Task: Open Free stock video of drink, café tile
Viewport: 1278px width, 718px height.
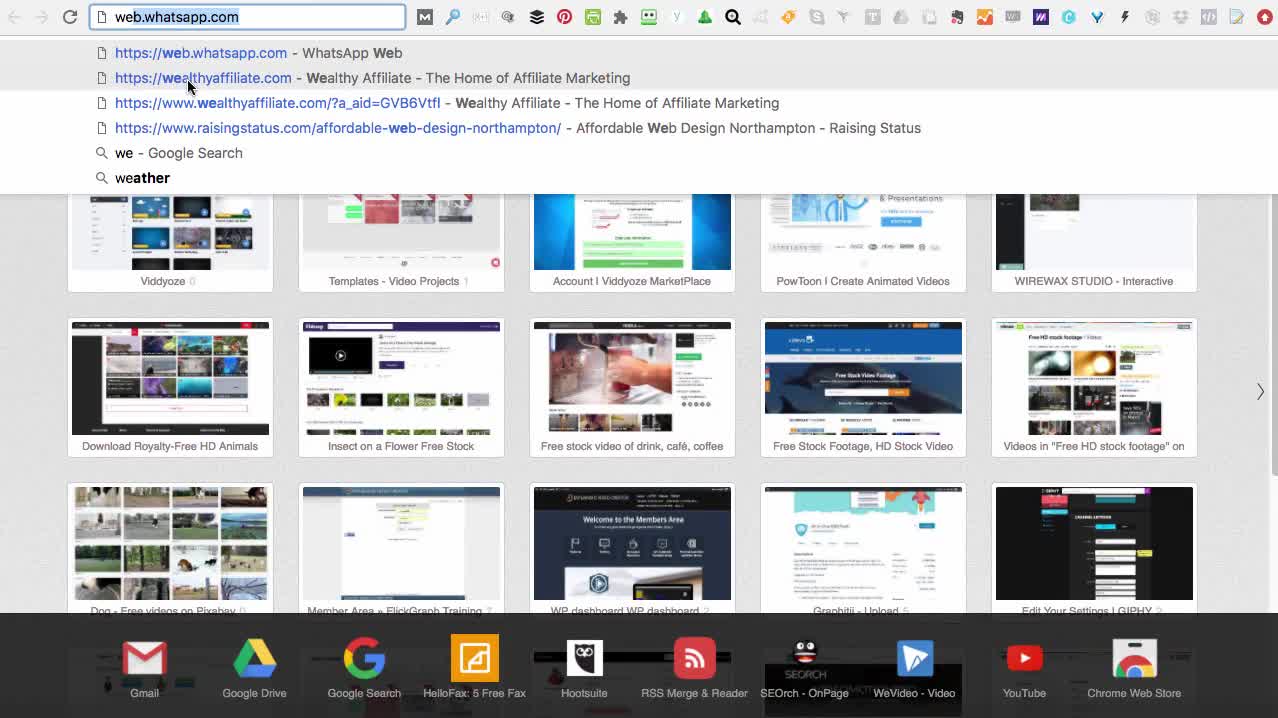Action: click(x=632, y=387)
